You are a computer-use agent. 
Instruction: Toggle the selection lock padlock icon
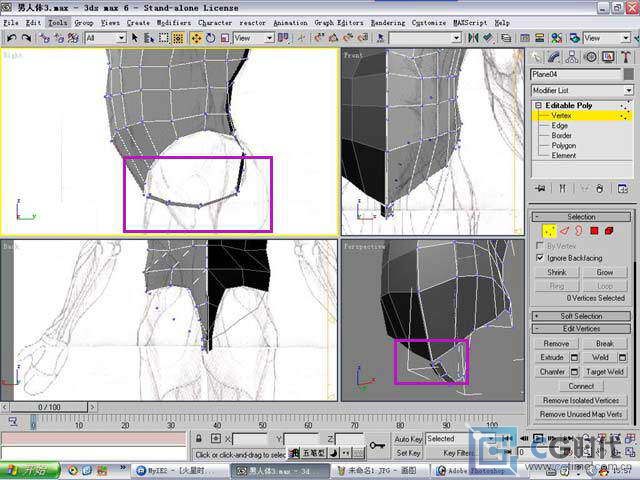pos(198,439)
